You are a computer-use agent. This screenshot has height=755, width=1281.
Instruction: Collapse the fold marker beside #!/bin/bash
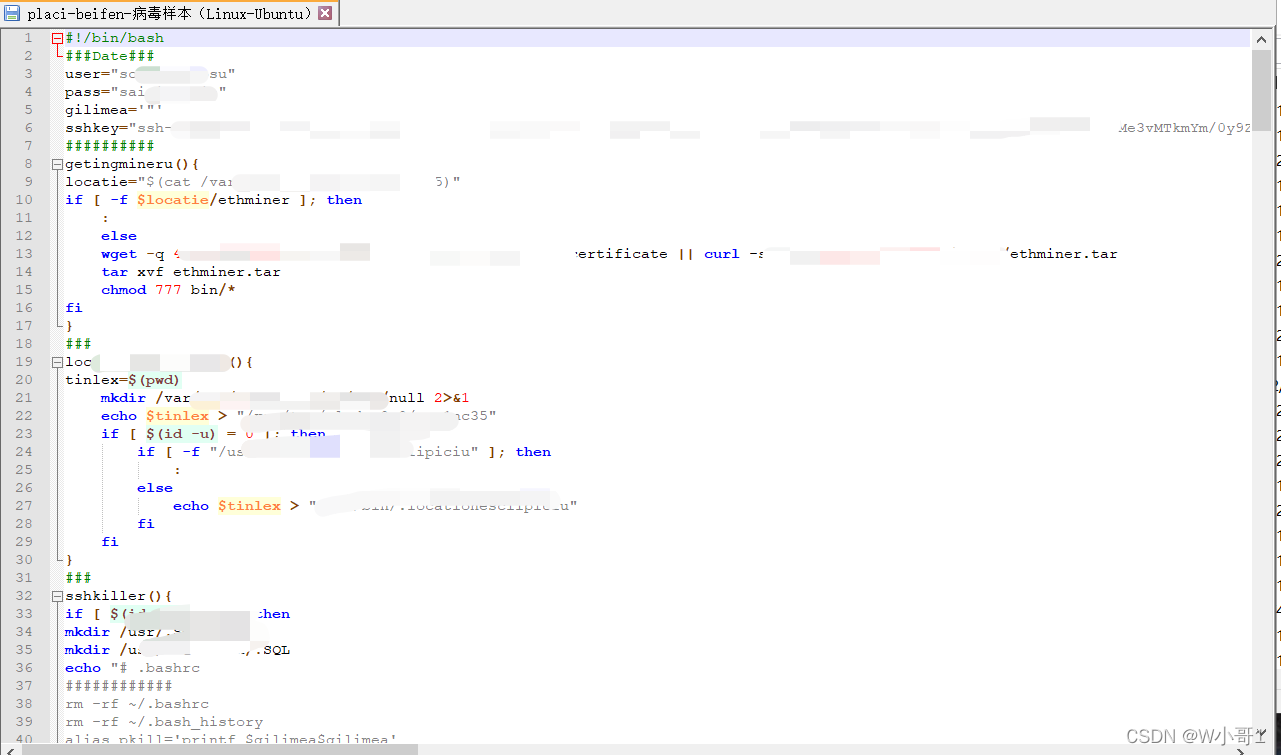[x=57, y=38]
